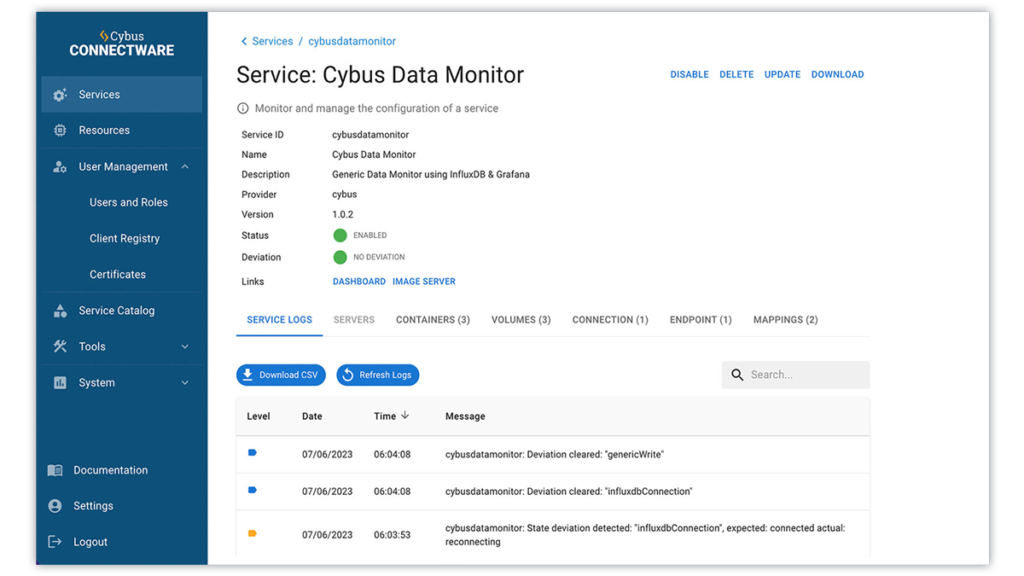Expand the System menu
This screenshot has width=1024, height=576.
[184, 382]
